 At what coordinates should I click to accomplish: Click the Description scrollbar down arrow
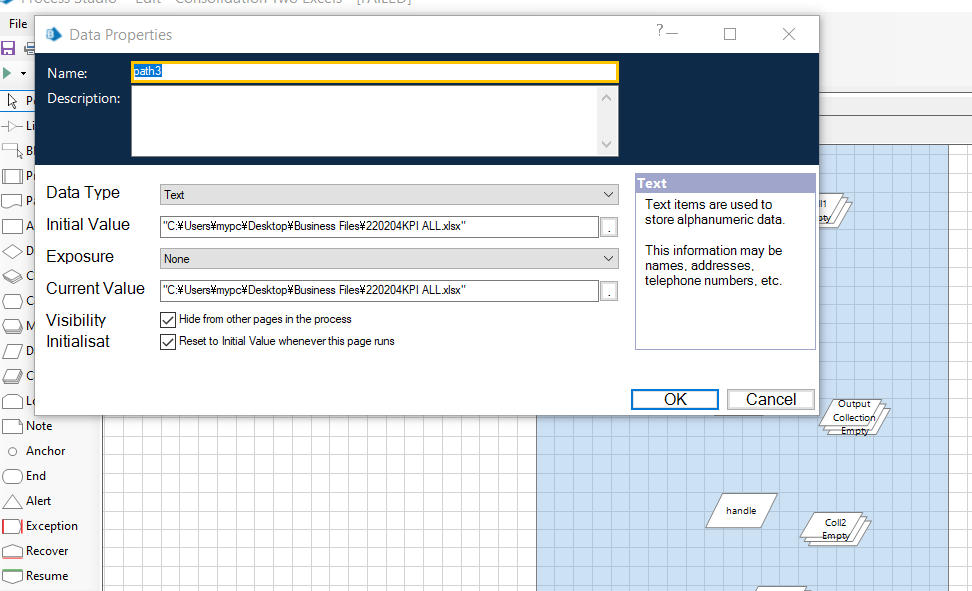click(607, 145)
